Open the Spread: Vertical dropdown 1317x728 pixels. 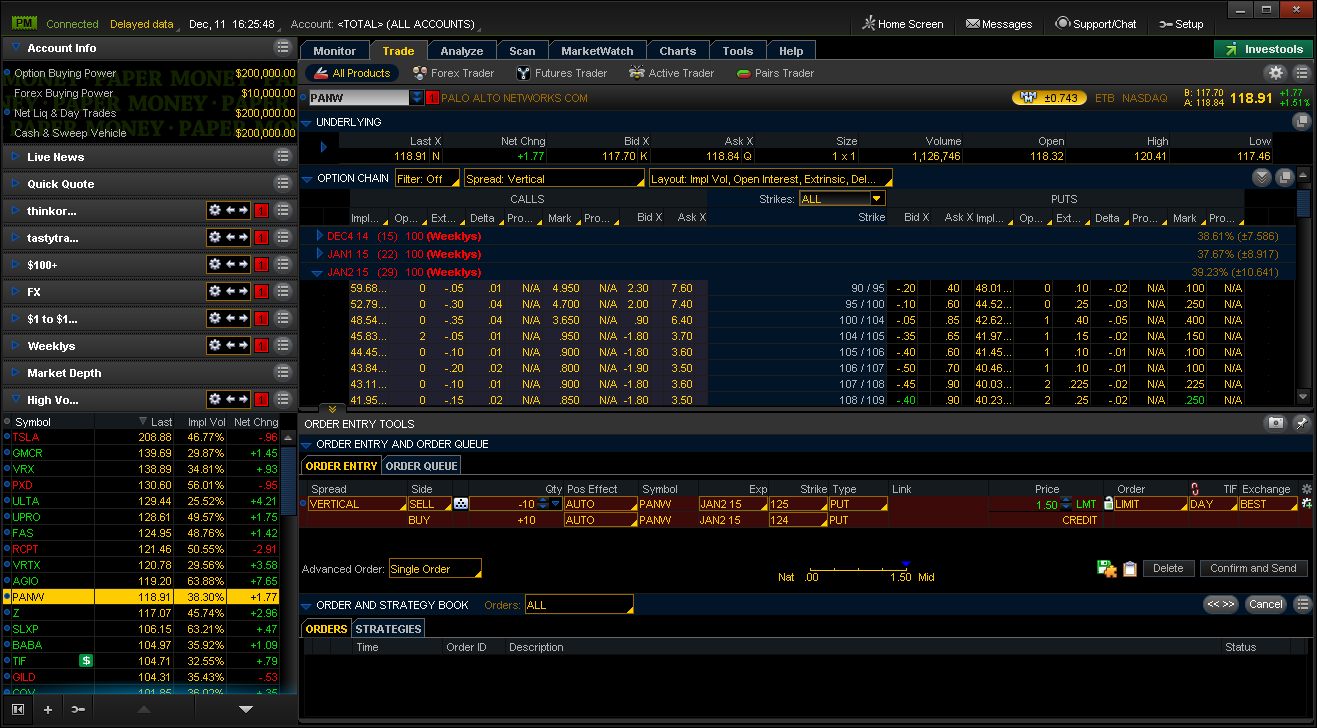coord(555,179)
